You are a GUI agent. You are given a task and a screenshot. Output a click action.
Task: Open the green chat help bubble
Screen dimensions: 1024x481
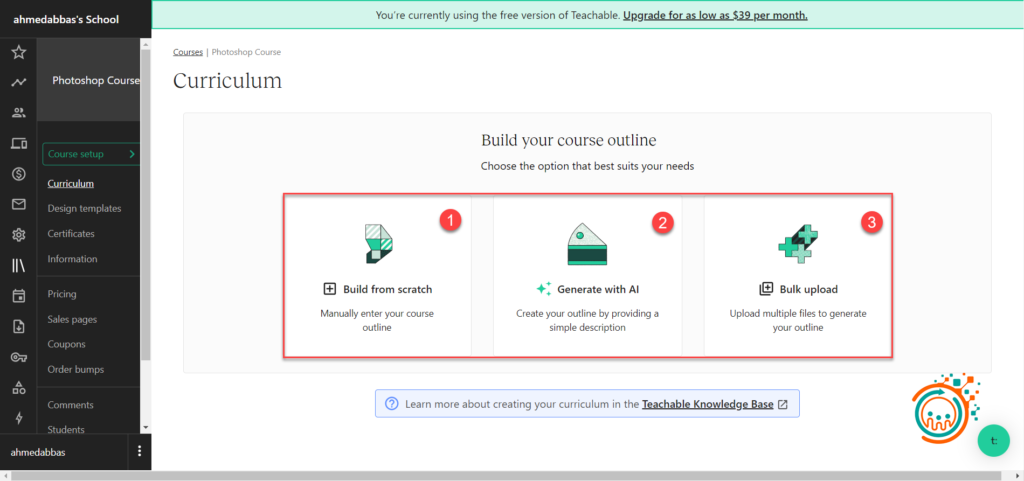[x=993, y=440]
